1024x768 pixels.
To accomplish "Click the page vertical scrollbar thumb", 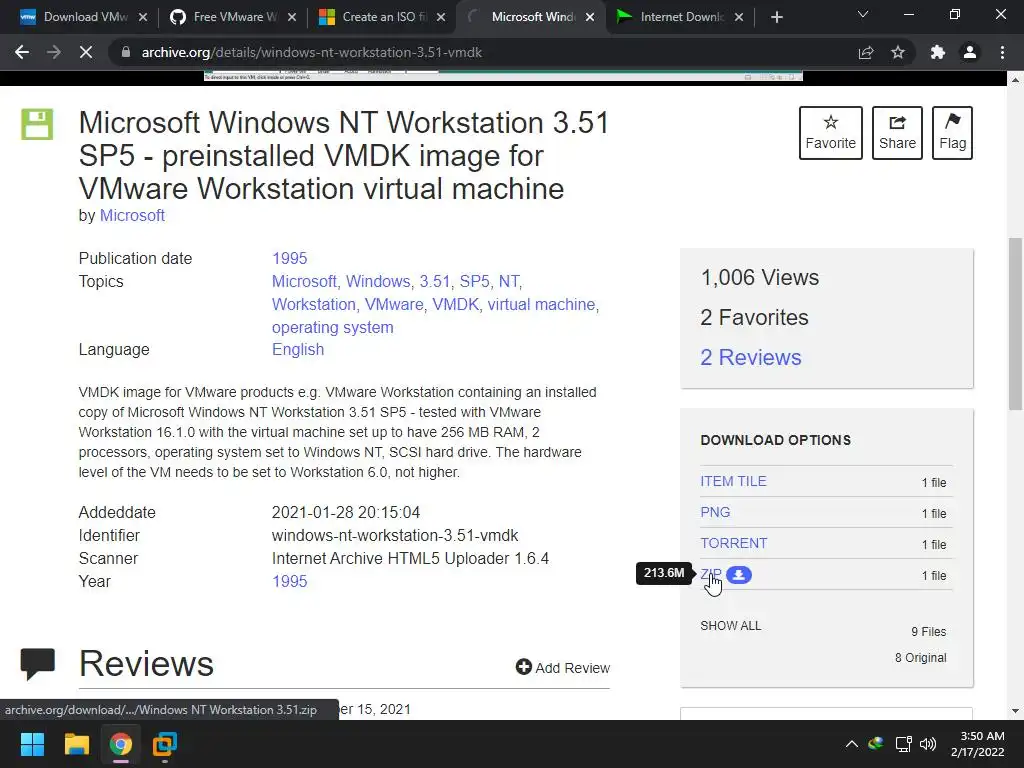I will (1015, 324).
